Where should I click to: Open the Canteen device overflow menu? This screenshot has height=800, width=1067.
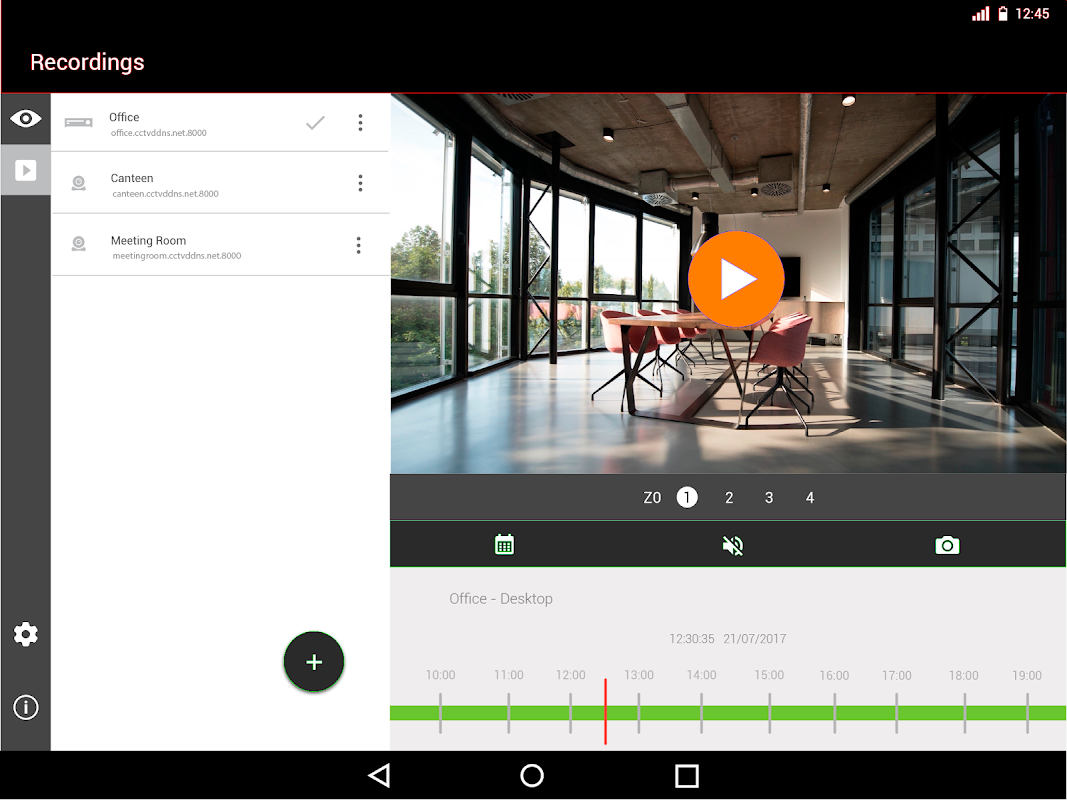tap(361, 183)
